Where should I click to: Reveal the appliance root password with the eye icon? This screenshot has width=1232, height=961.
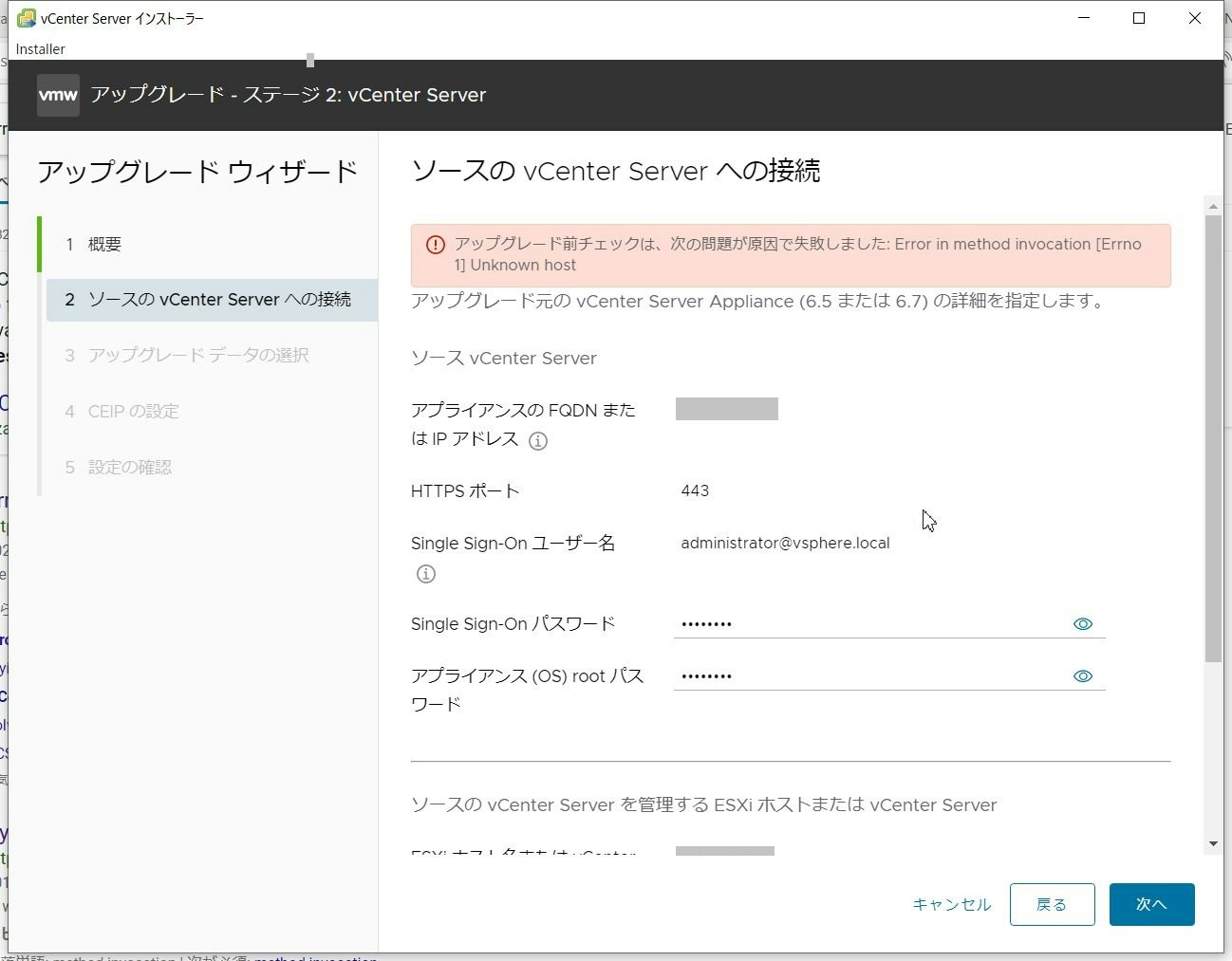pos(1083,676)
